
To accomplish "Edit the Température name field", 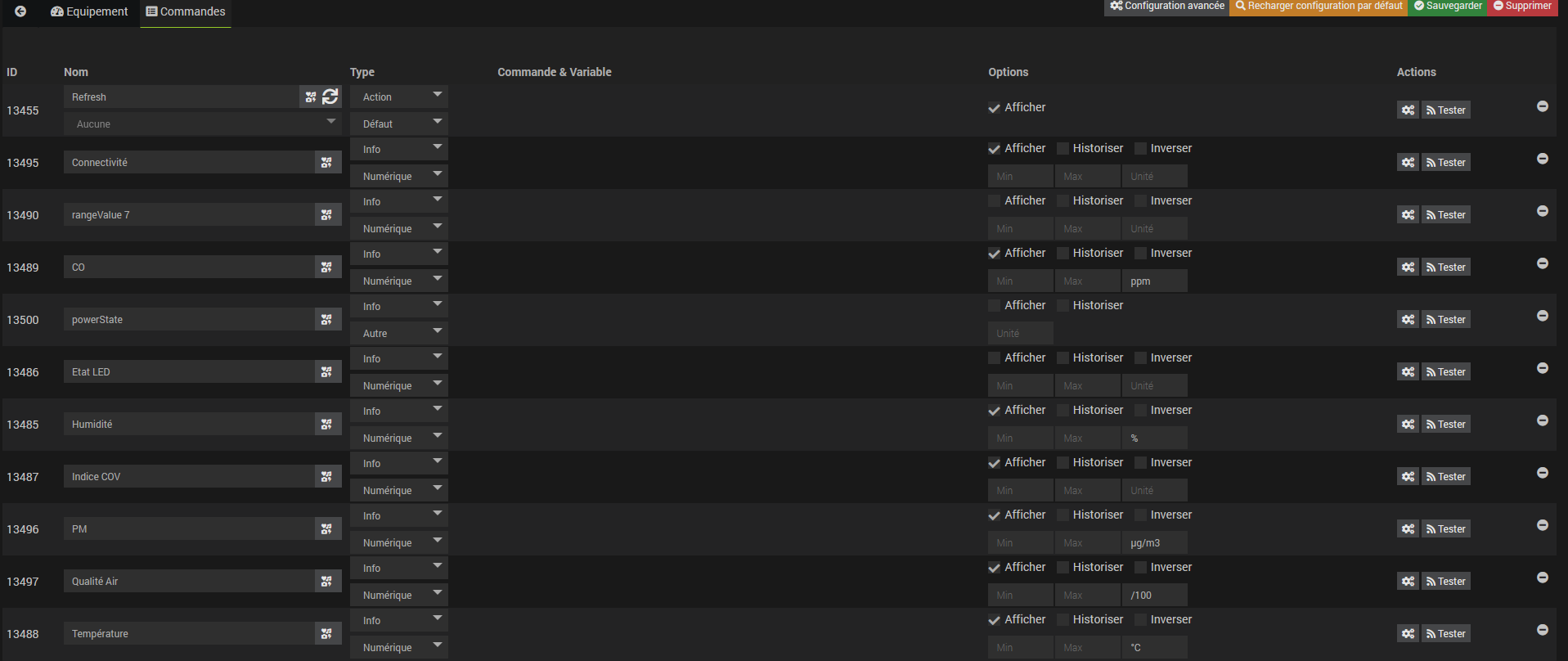I will (190, 633).
